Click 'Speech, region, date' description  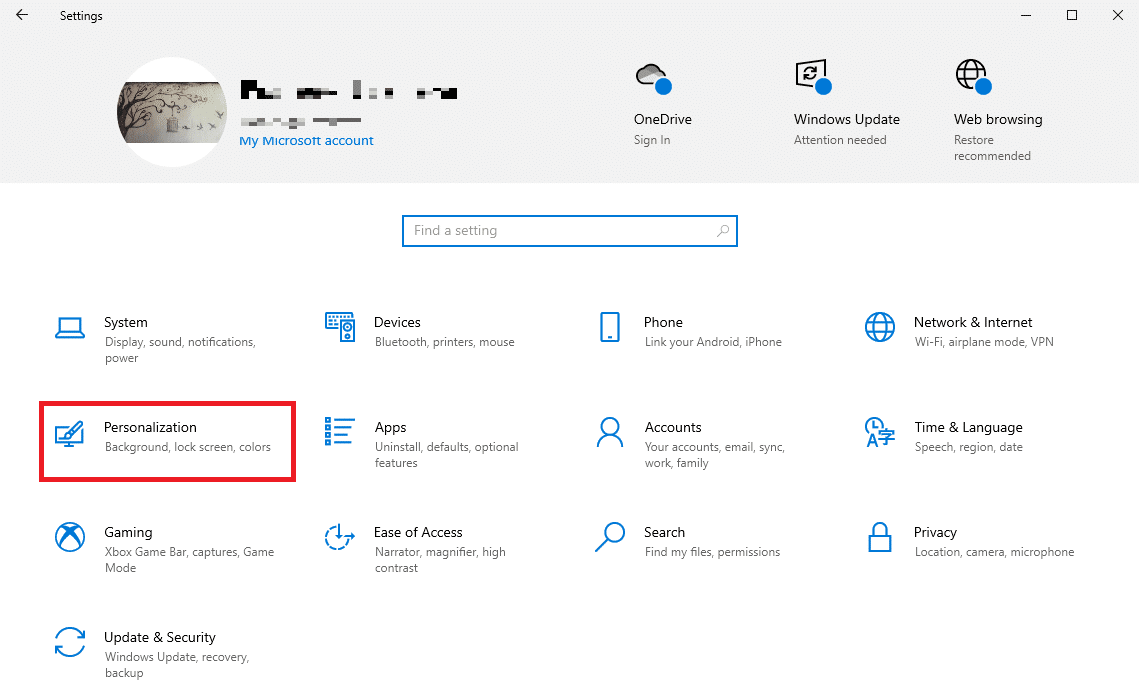coord(968,448)
